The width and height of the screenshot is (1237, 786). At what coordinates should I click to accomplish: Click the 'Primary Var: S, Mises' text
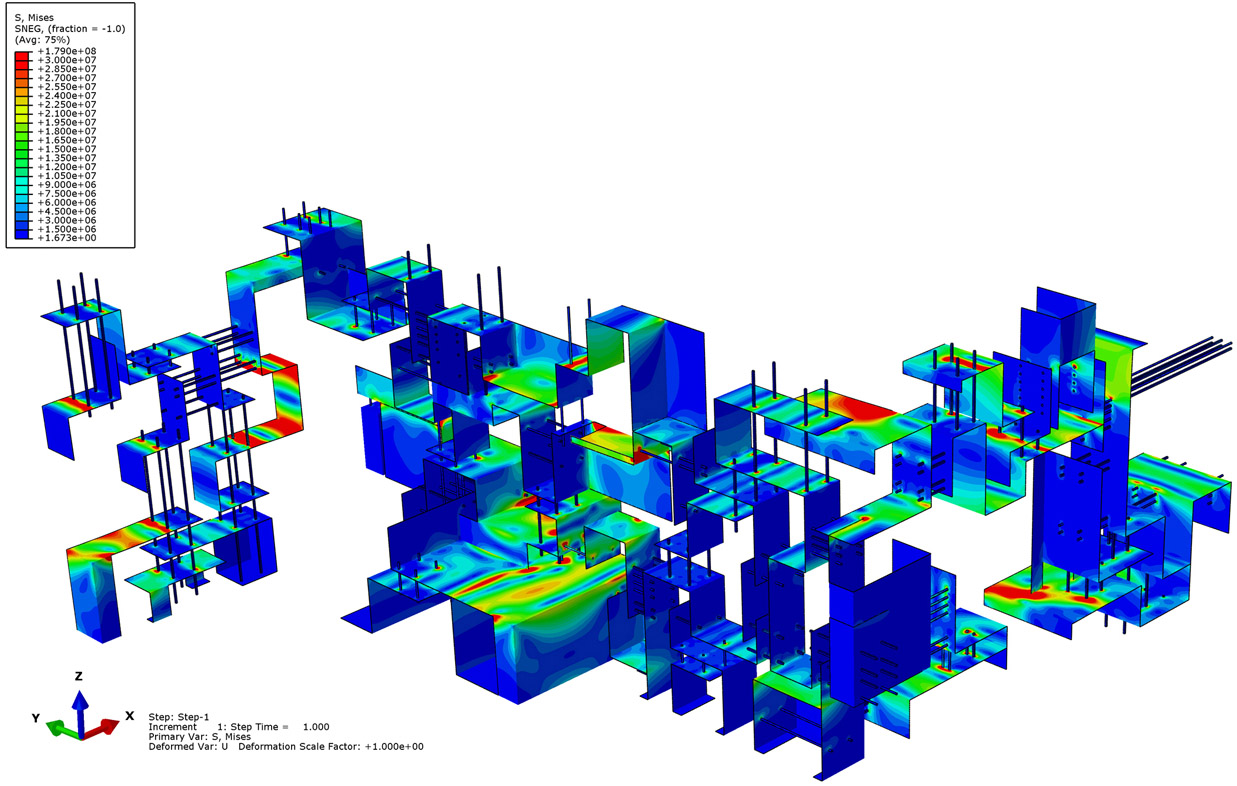coord(199,737)
